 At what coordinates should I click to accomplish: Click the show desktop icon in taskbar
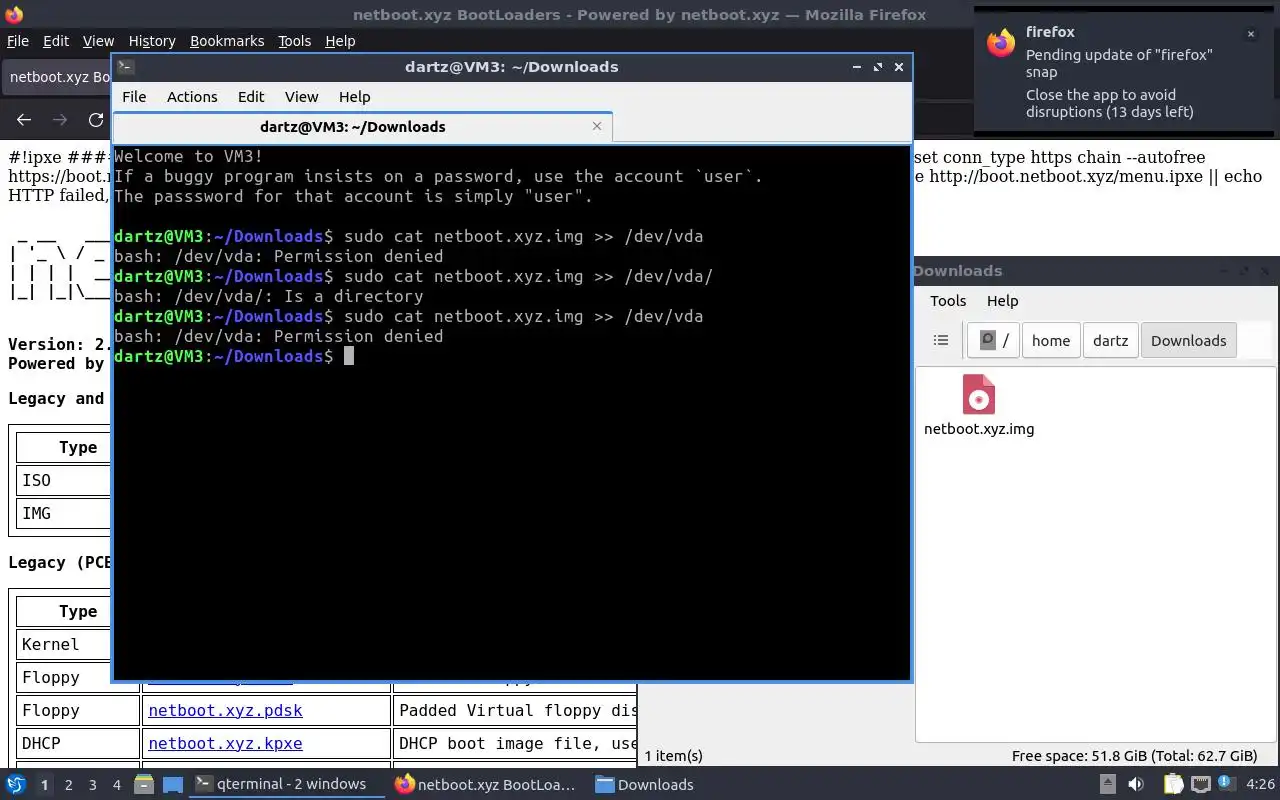pos(172,784)
